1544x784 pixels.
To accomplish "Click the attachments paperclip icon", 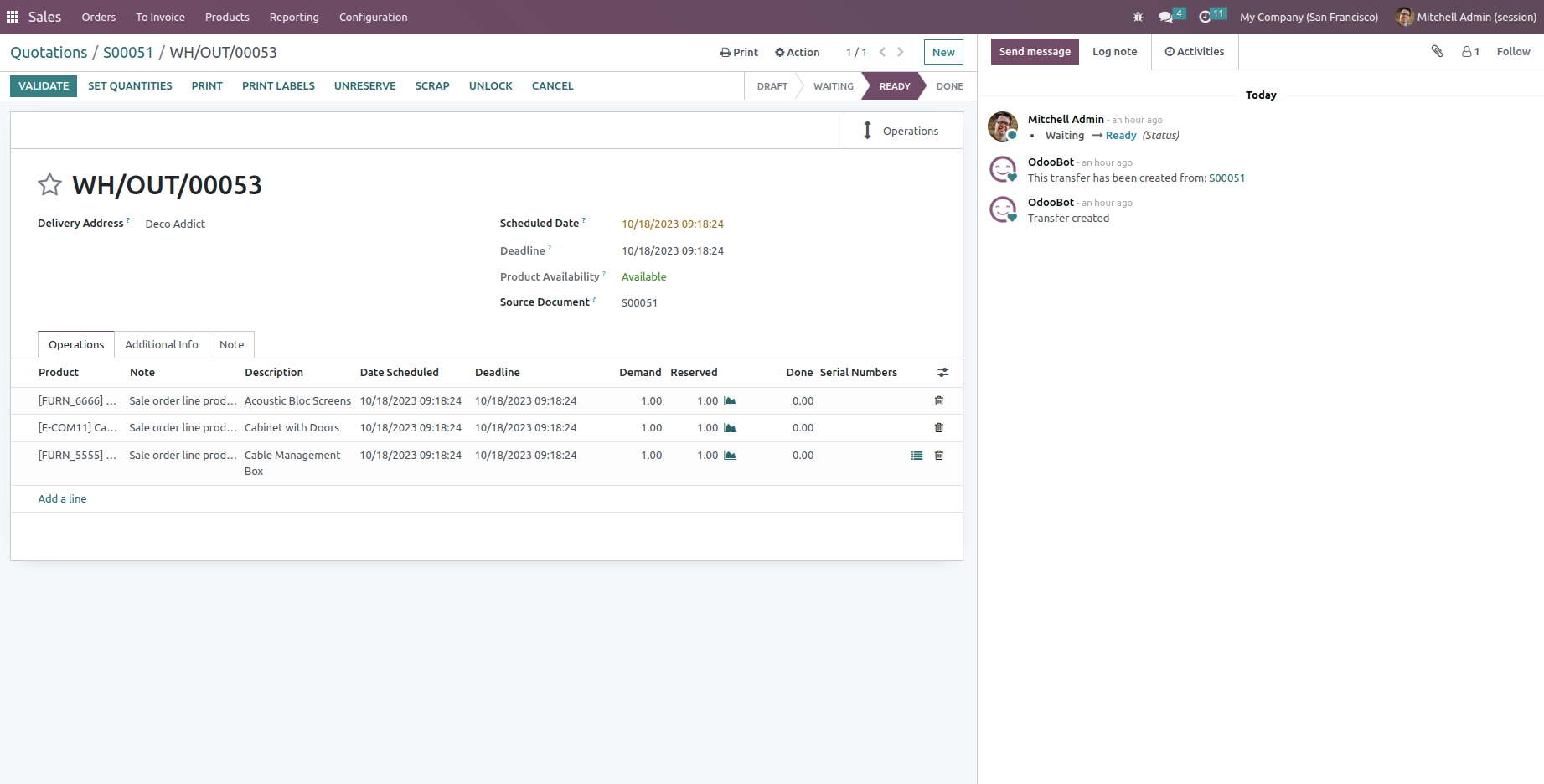I will 1437,52.
